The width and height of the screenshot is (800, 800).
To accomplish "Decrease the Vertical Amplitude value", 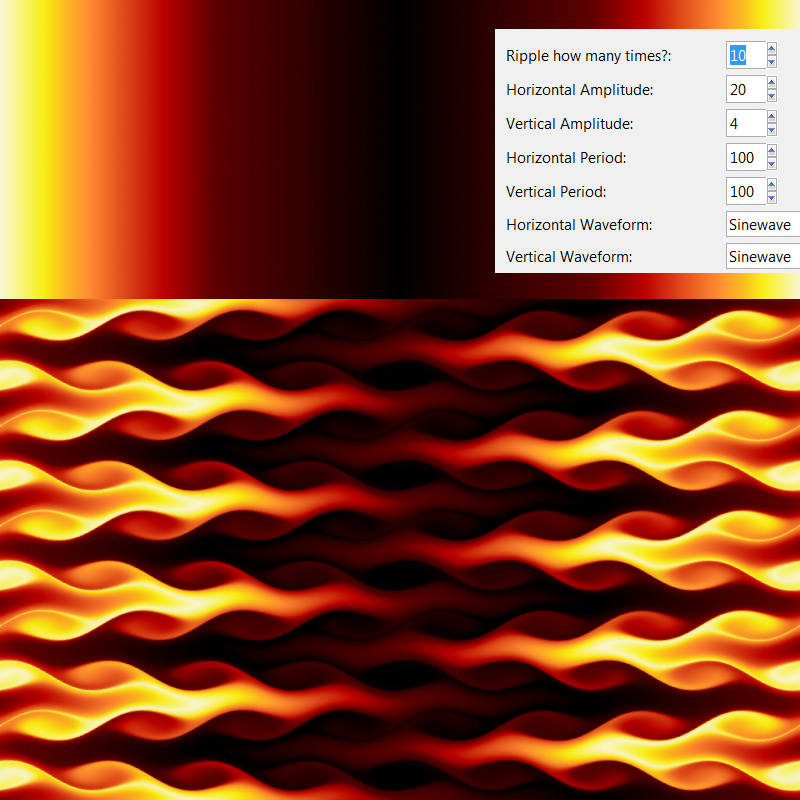I will [x=771, y=130].
